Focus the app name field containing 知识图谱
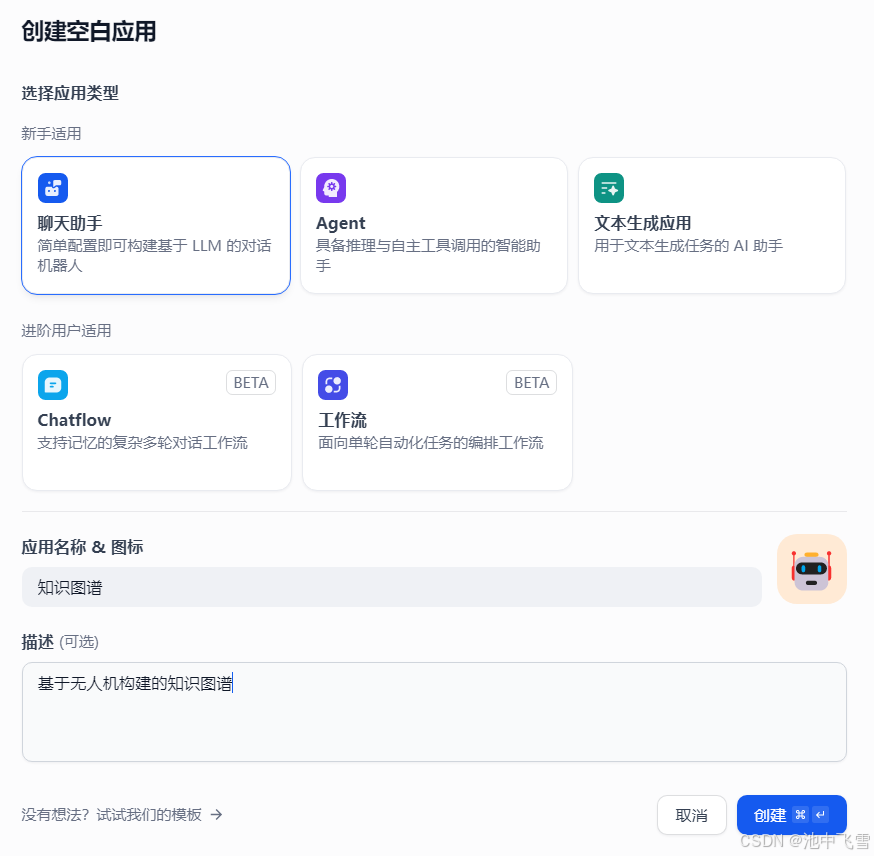Screen dimensions: 874x856 (x=392, y=587)
